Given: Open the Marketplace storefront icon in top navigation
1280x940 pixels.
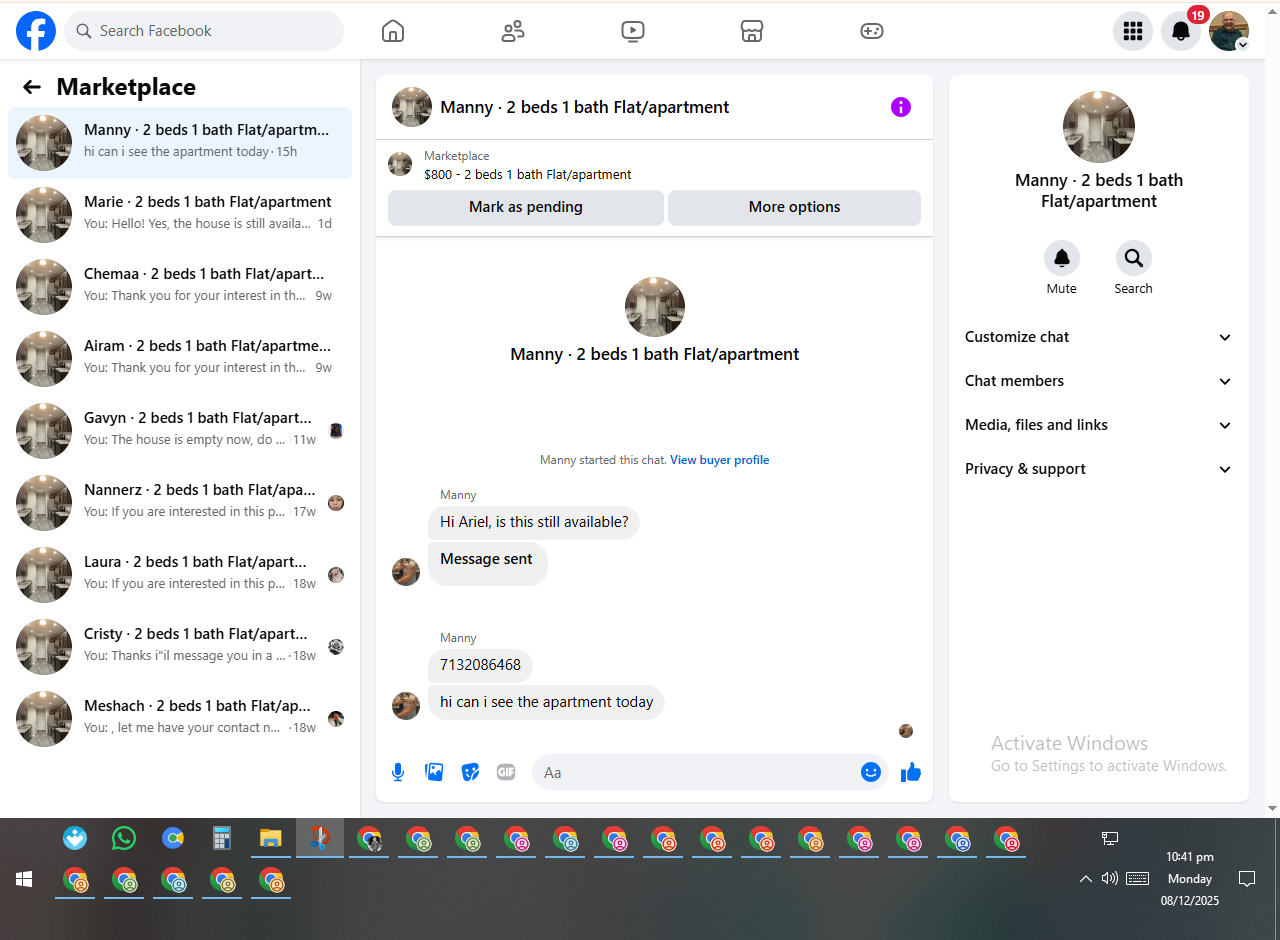Looking at the screenshot, I should [752, 31].
